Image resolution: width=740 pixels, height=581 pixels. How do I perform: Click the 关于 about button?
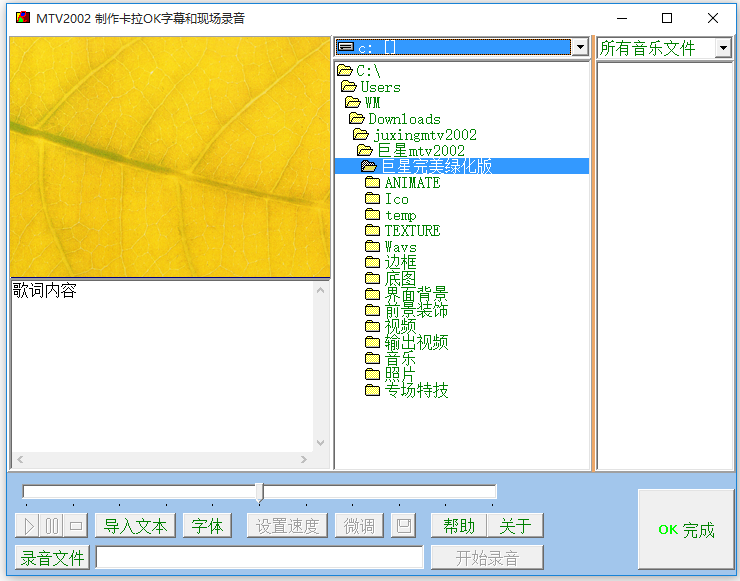[516, 526]
